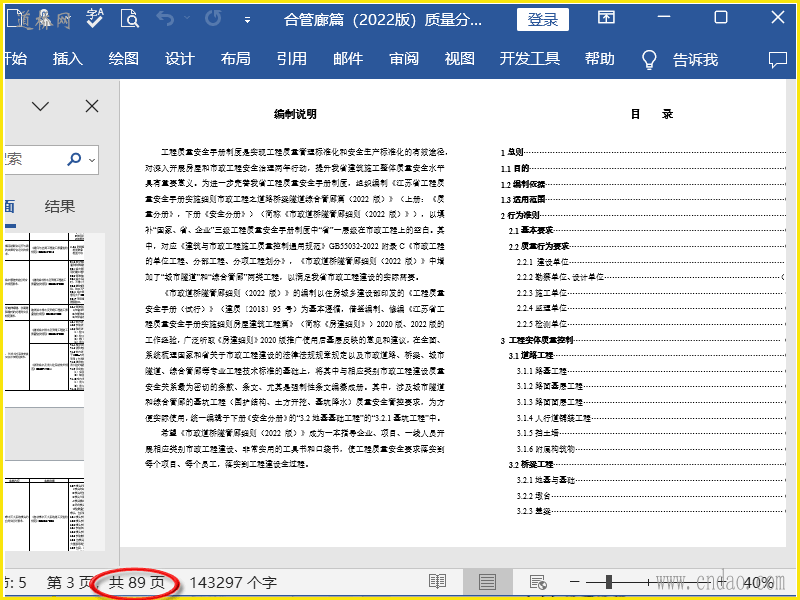Click the 共 89 页 page count
800x600 pixels.
137,582
